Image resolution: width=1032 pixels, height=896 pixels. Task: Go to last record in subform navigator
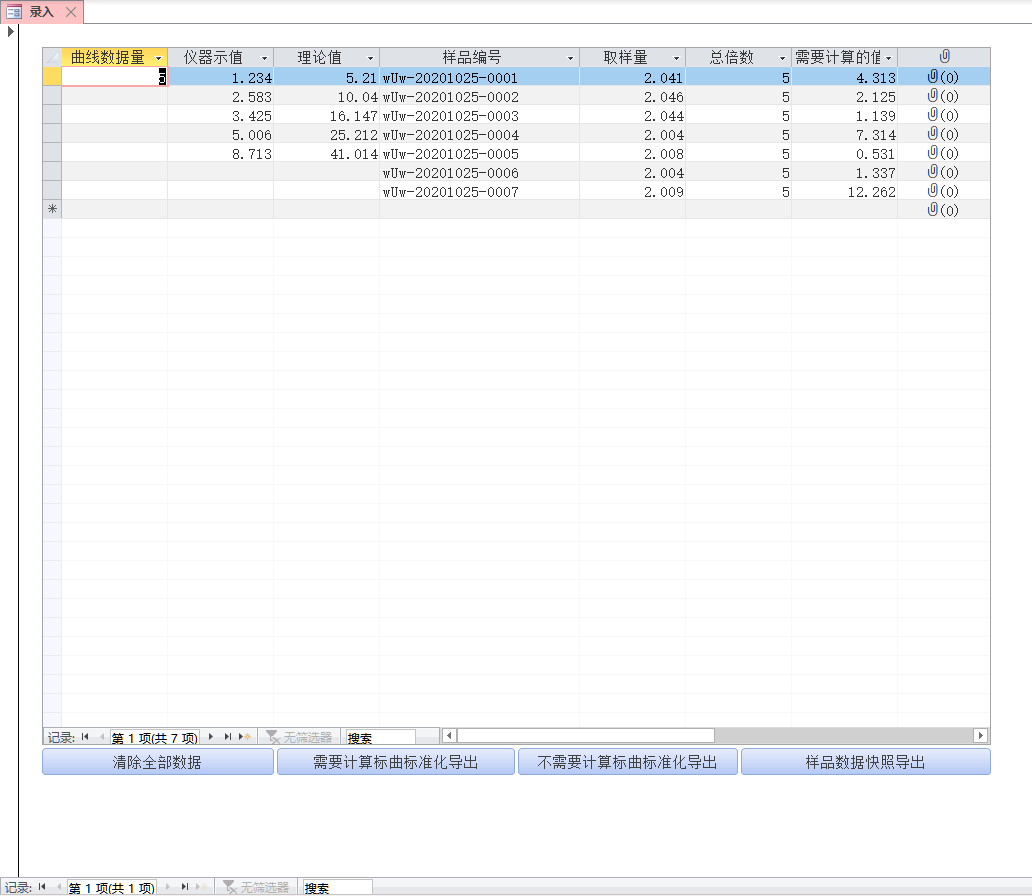coord(228,737)
